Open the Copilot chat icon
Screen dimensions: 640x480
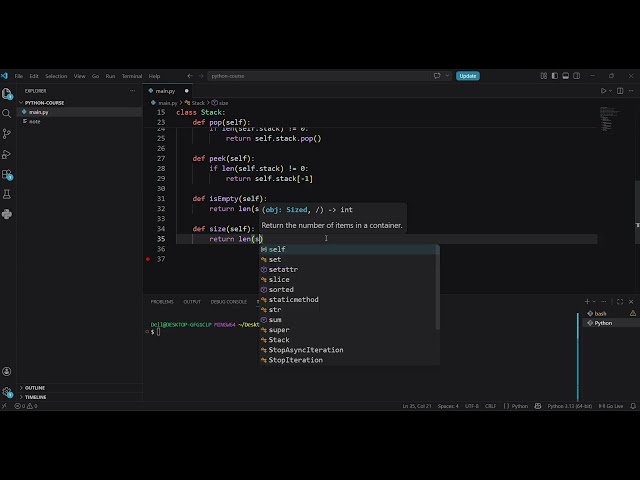tap(437, 76)
